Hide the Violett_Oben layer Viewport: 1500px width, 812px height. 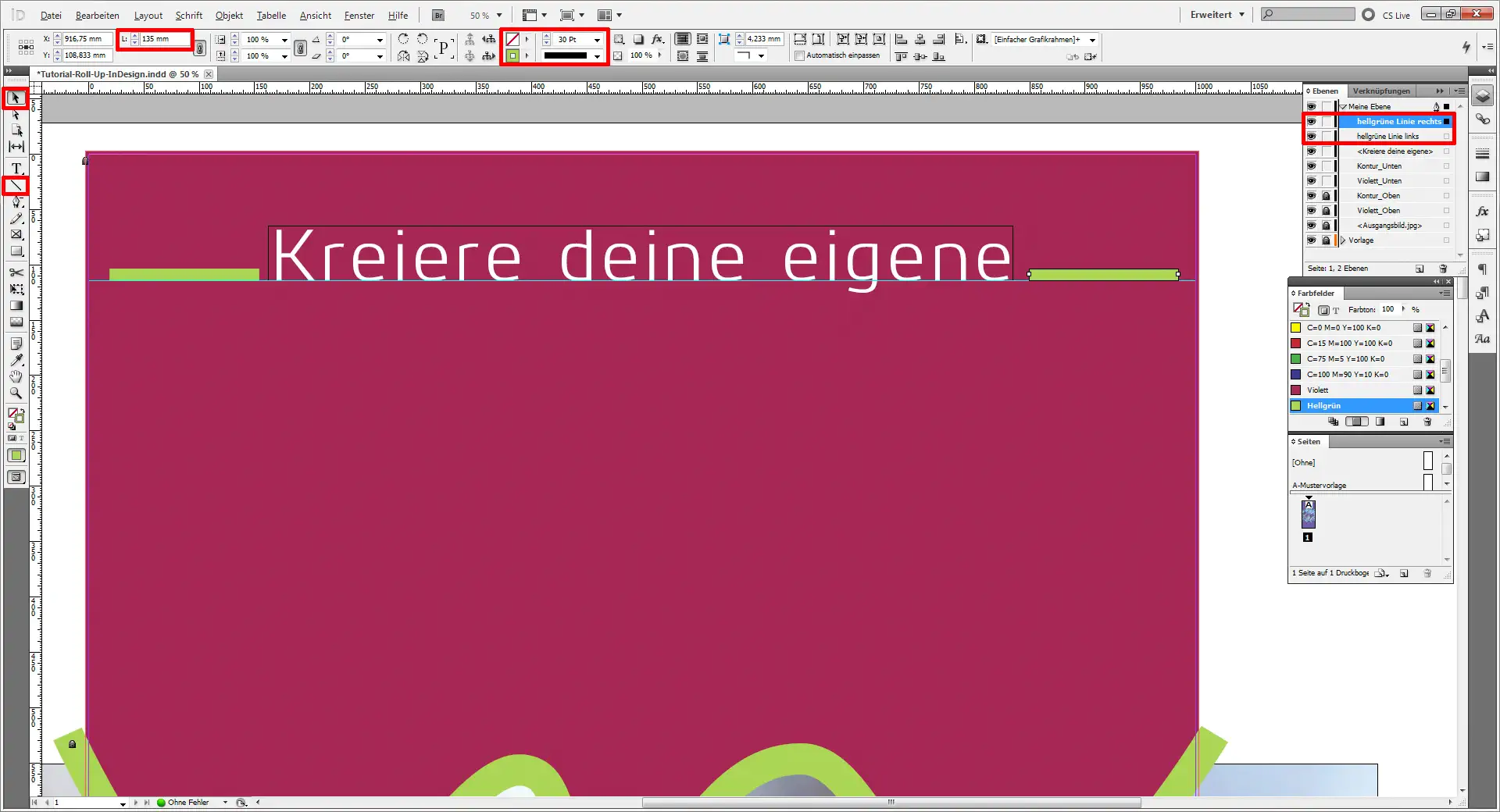1312,210
